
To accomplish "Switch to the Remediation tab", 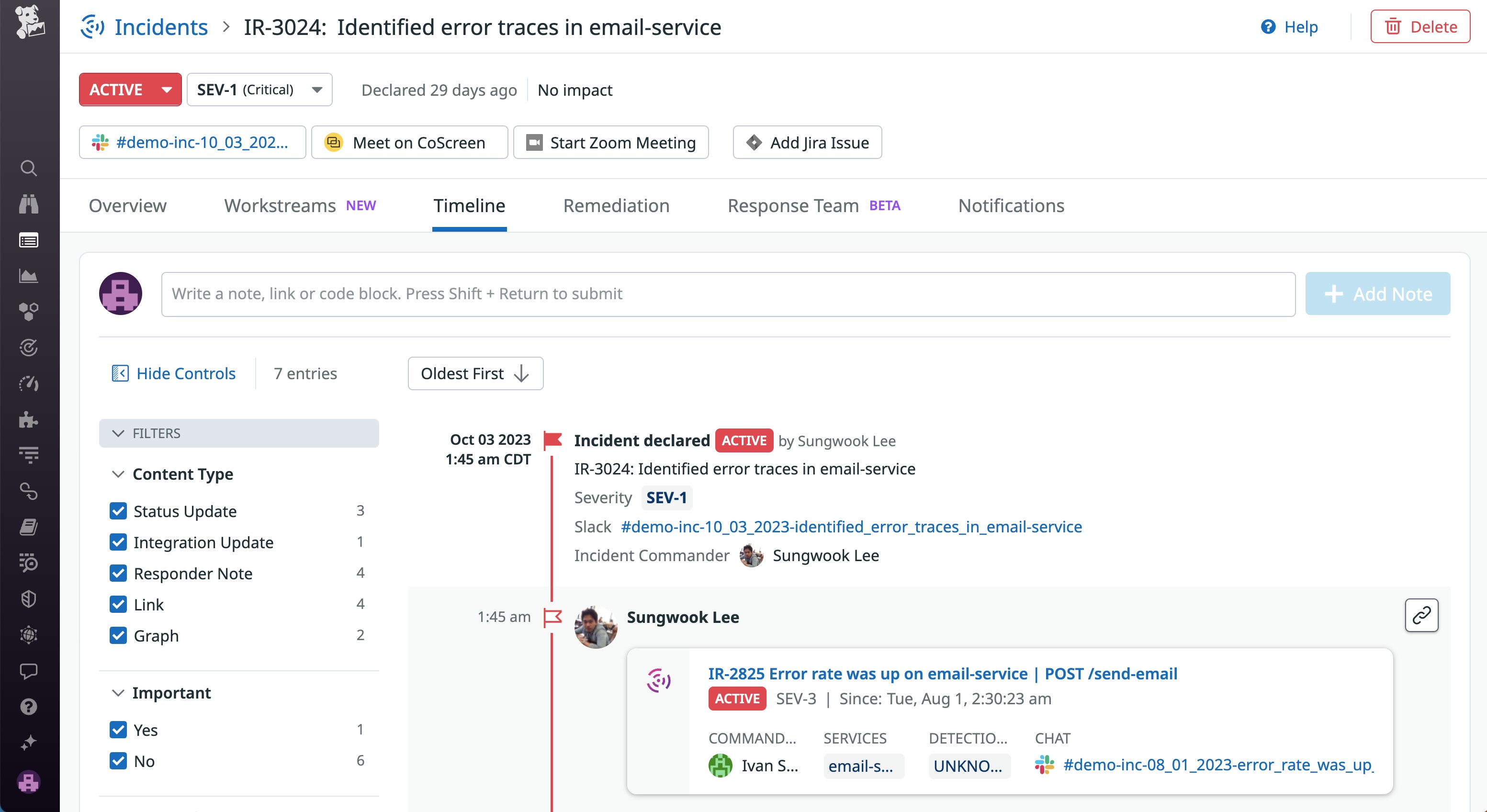I will (x=616, y=205).
